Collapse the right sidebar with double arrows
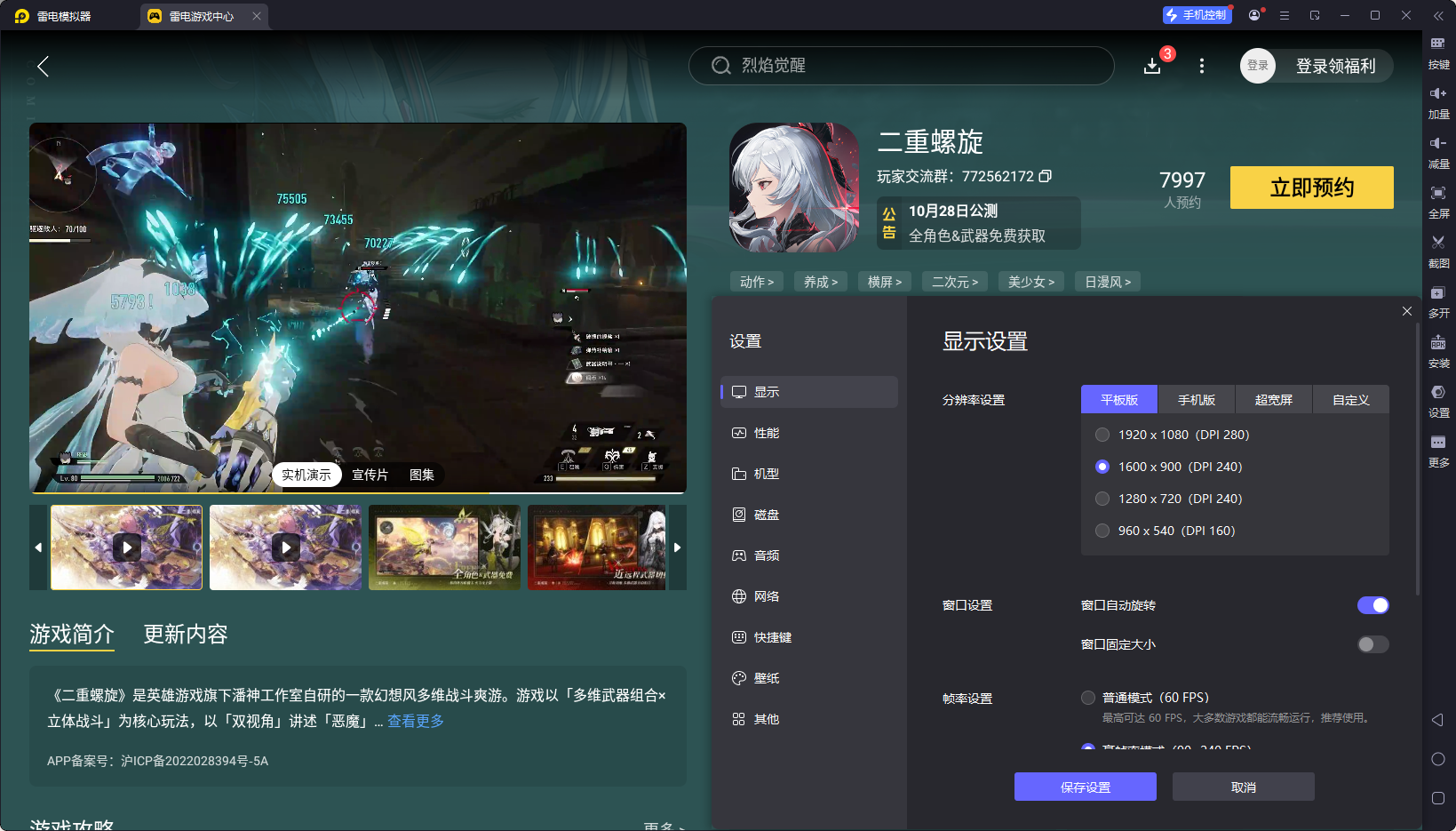The height and width of the screenshot is (831, 1456). [1438, 15]
